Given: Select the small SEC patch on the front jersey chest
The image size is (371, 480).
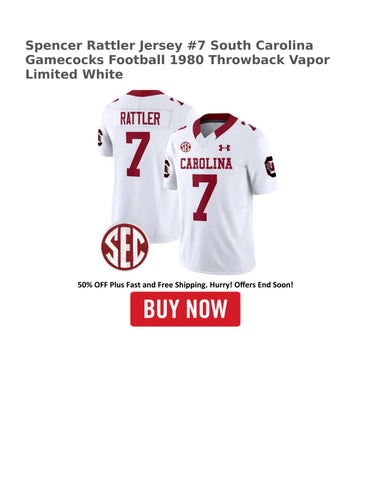Looking at the screenshot, I should point(185,147).
